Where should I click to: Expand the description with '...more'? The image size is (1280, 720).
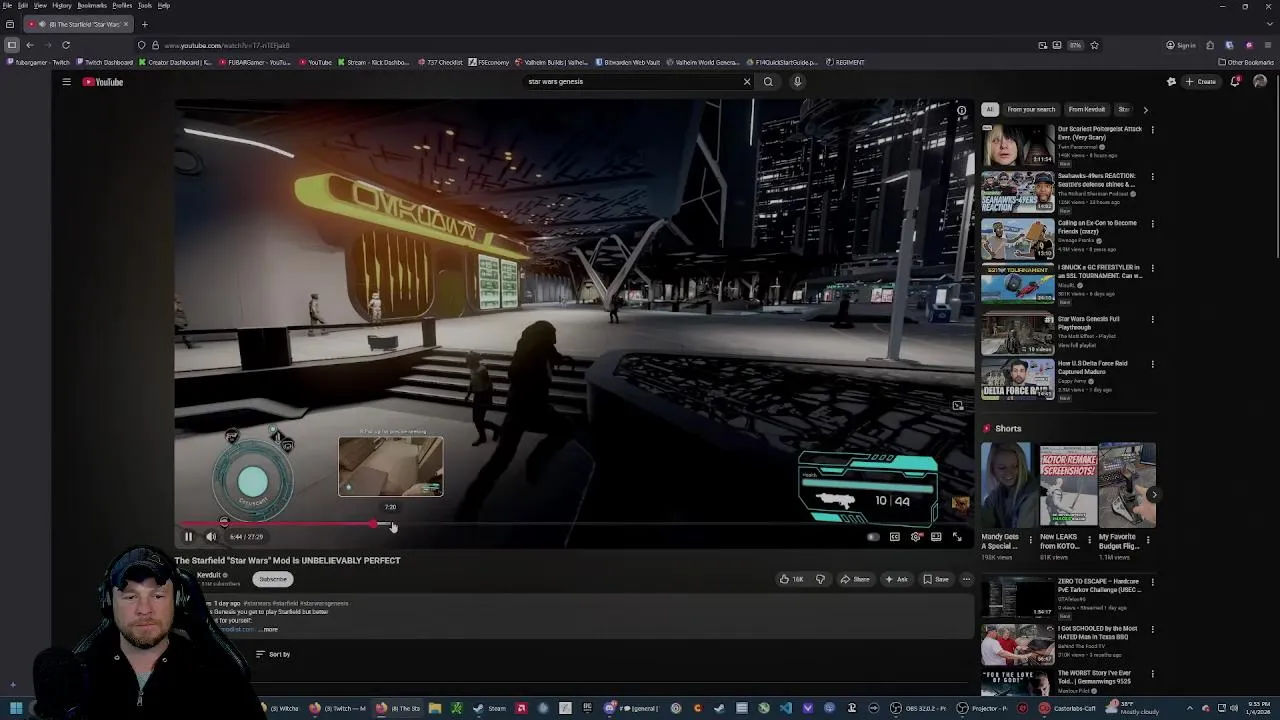point(268,630)
